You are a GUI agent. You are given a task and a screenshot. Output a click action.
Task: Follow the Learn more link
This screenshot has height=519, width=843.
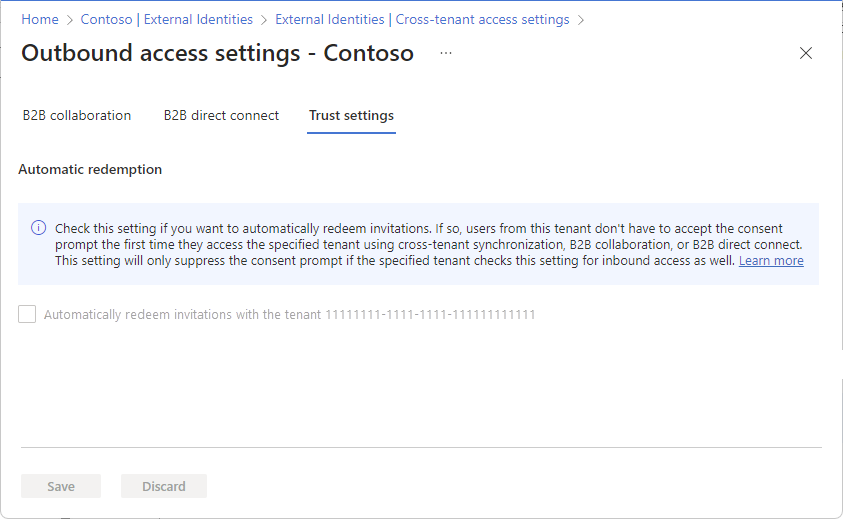771,261
